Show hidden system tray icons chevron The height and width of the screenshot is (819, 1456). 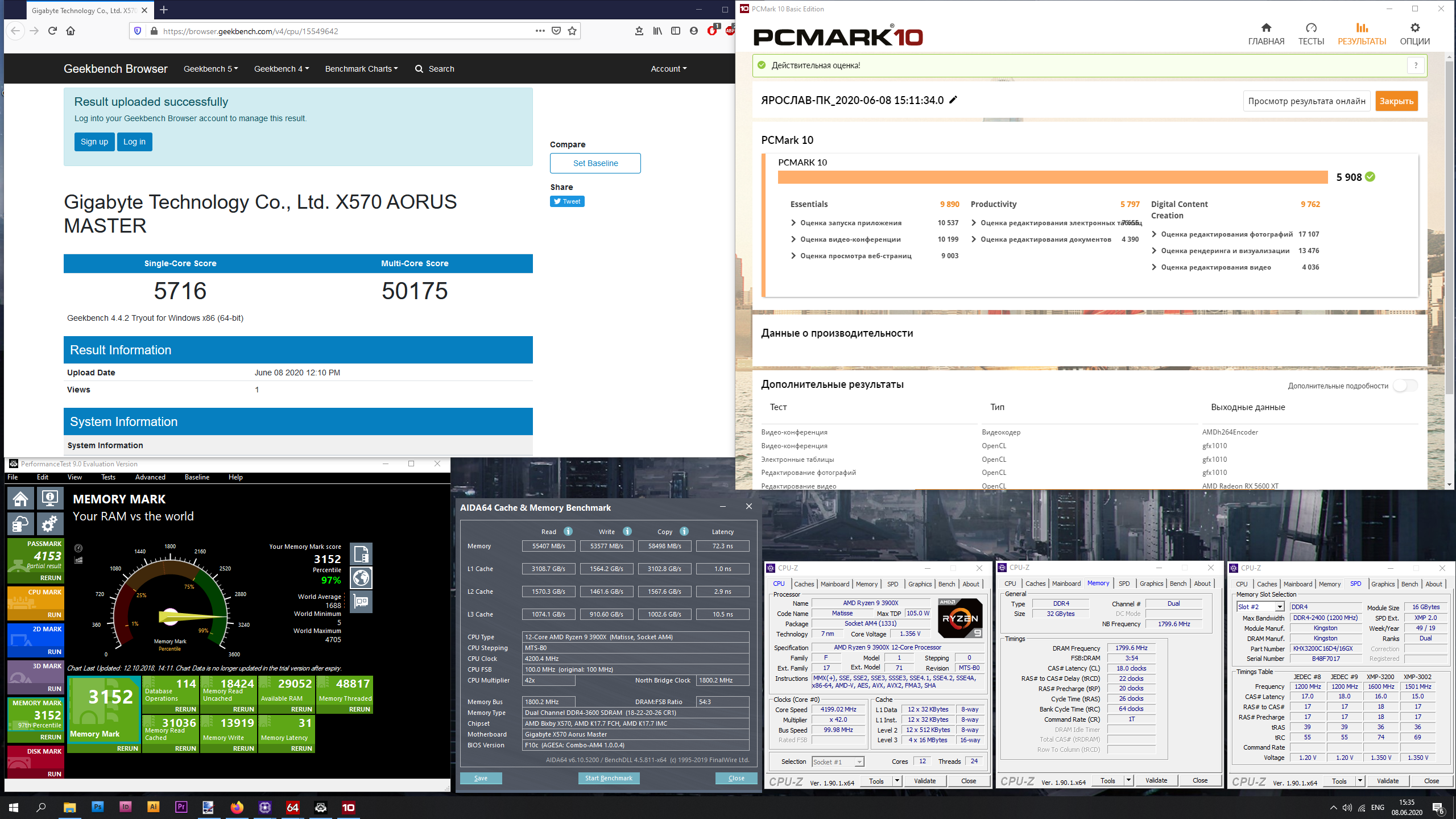point(1333,807)
